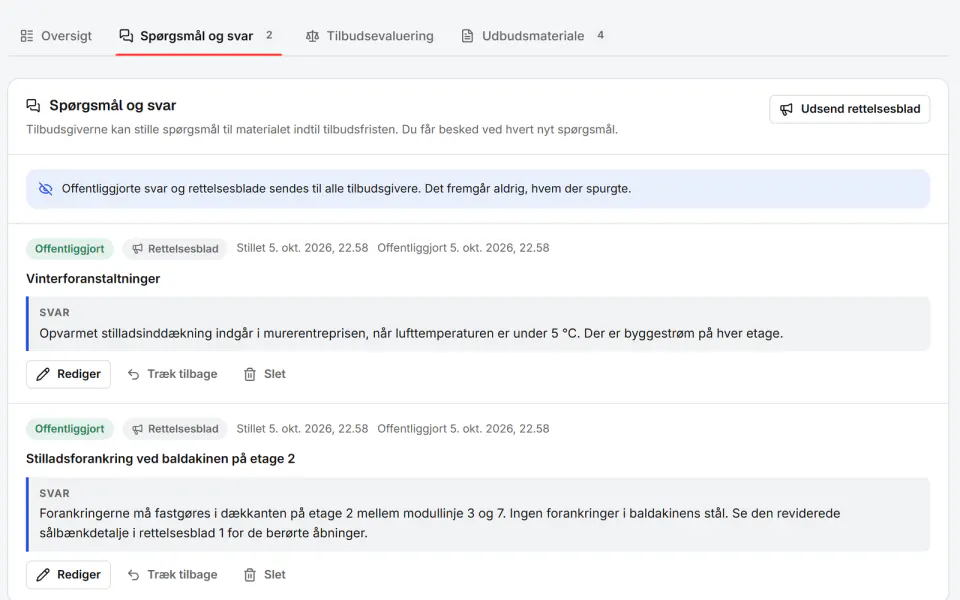
Task: Click the question title Vinterforanstaltninger
Action: (x=93, y=279)
